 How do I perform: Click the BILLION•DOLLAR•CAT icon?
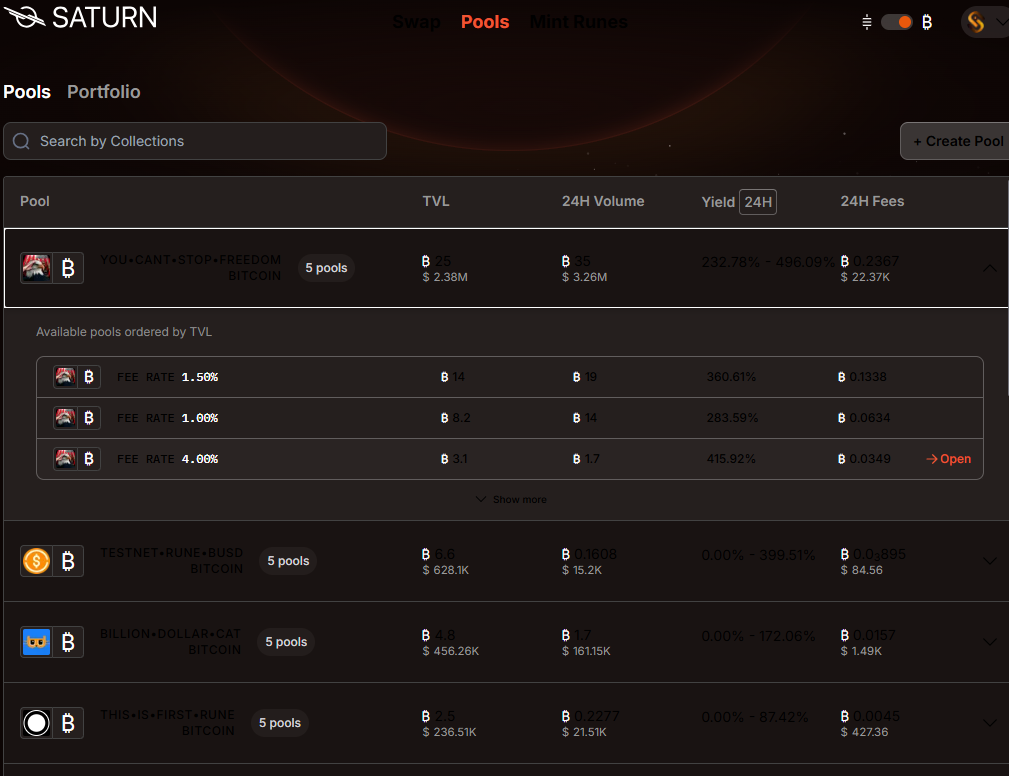point(37,642)
